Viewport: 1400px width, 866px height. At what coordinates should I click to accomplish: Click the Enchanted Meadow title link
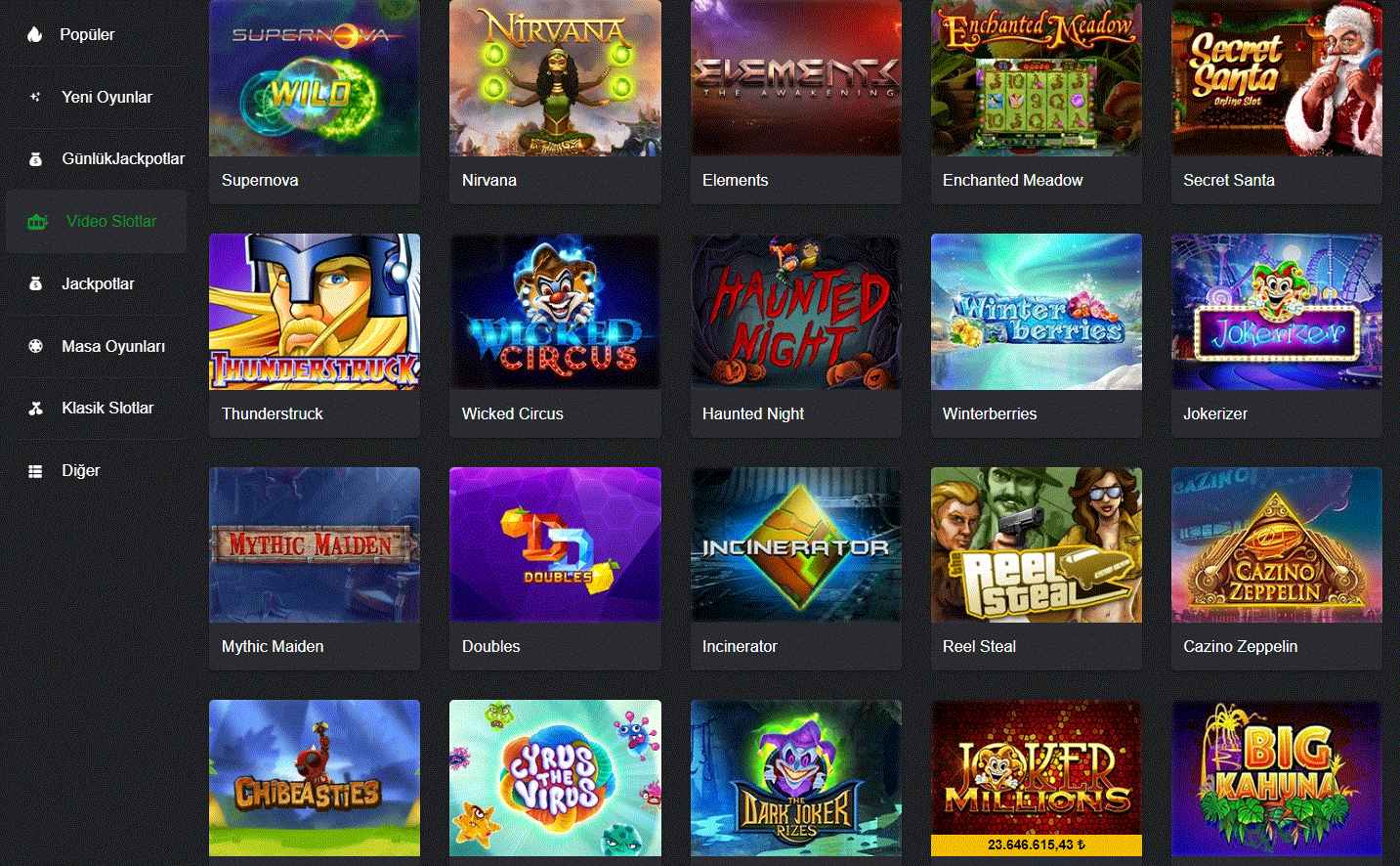pyautogui.click(x=1013, y=181)
